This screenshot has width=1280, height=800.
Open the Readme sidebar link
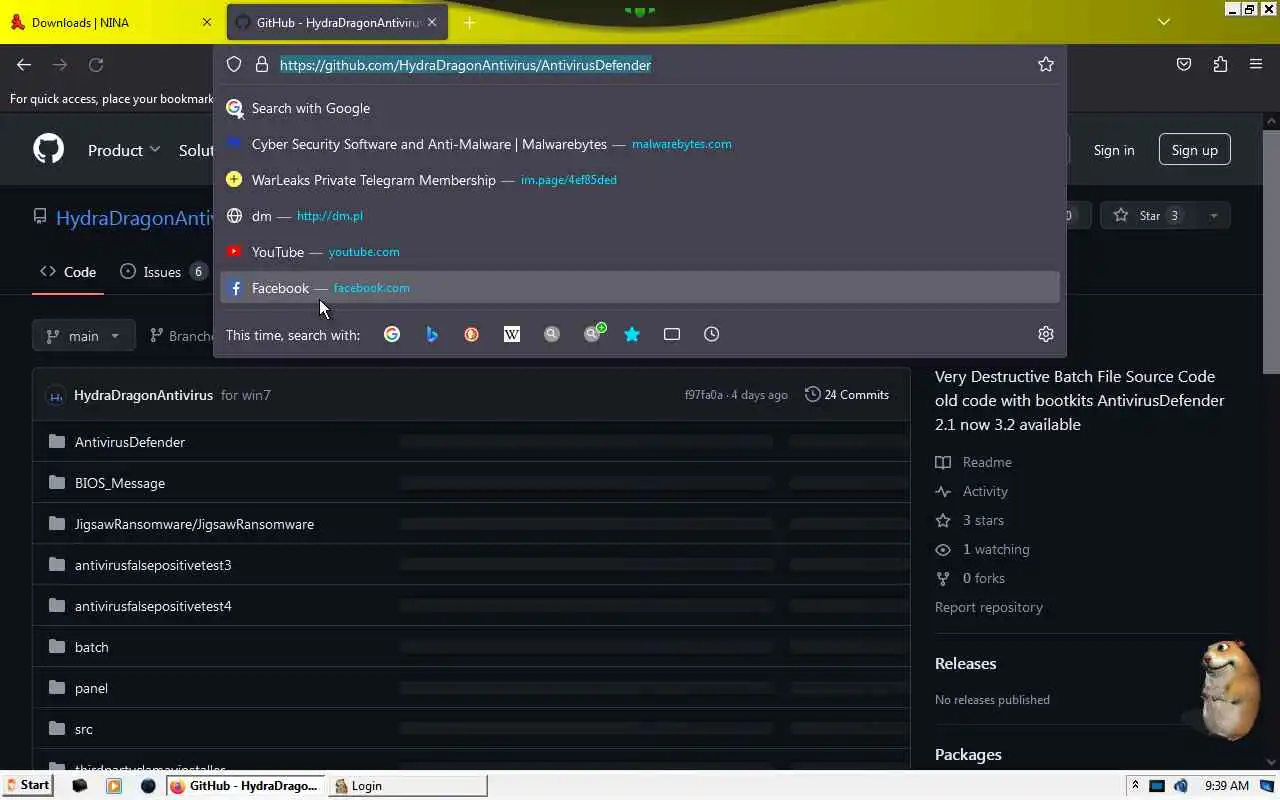(974, 462)
